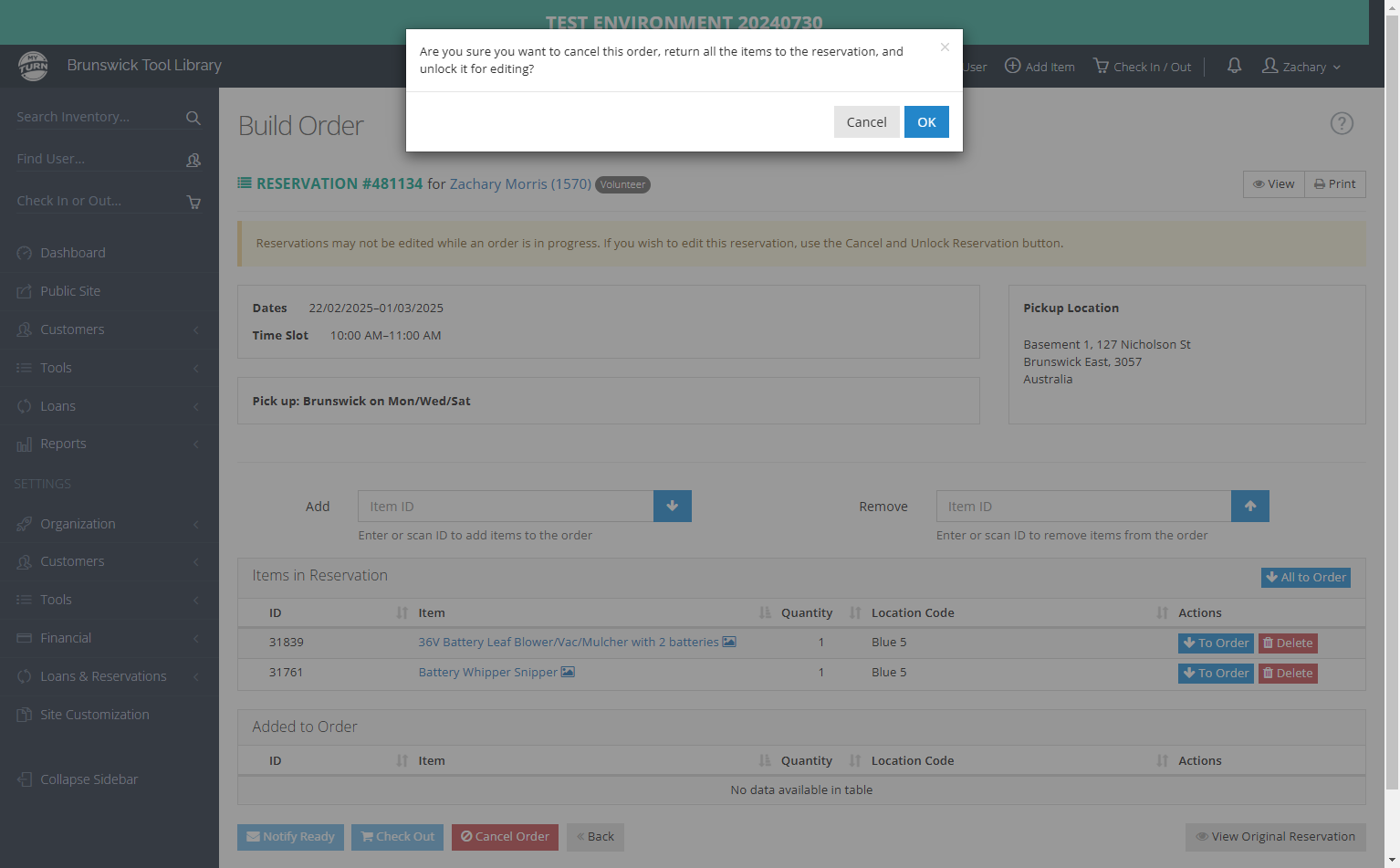
Task: Close the confirmation dialog with X
Action: pyautogui.click(x=945, y=47)
